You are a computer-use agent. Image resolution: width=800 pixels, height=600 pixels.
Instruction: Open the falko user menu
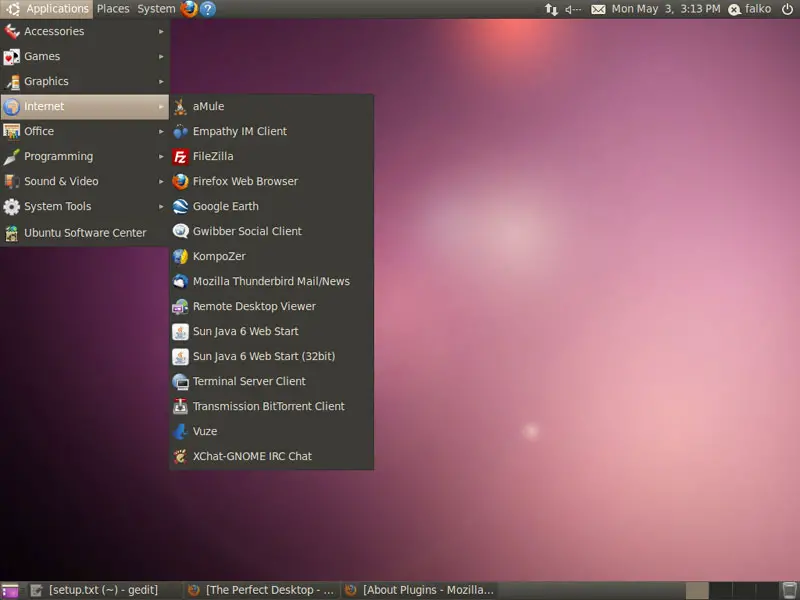click(x=749, y=9)
